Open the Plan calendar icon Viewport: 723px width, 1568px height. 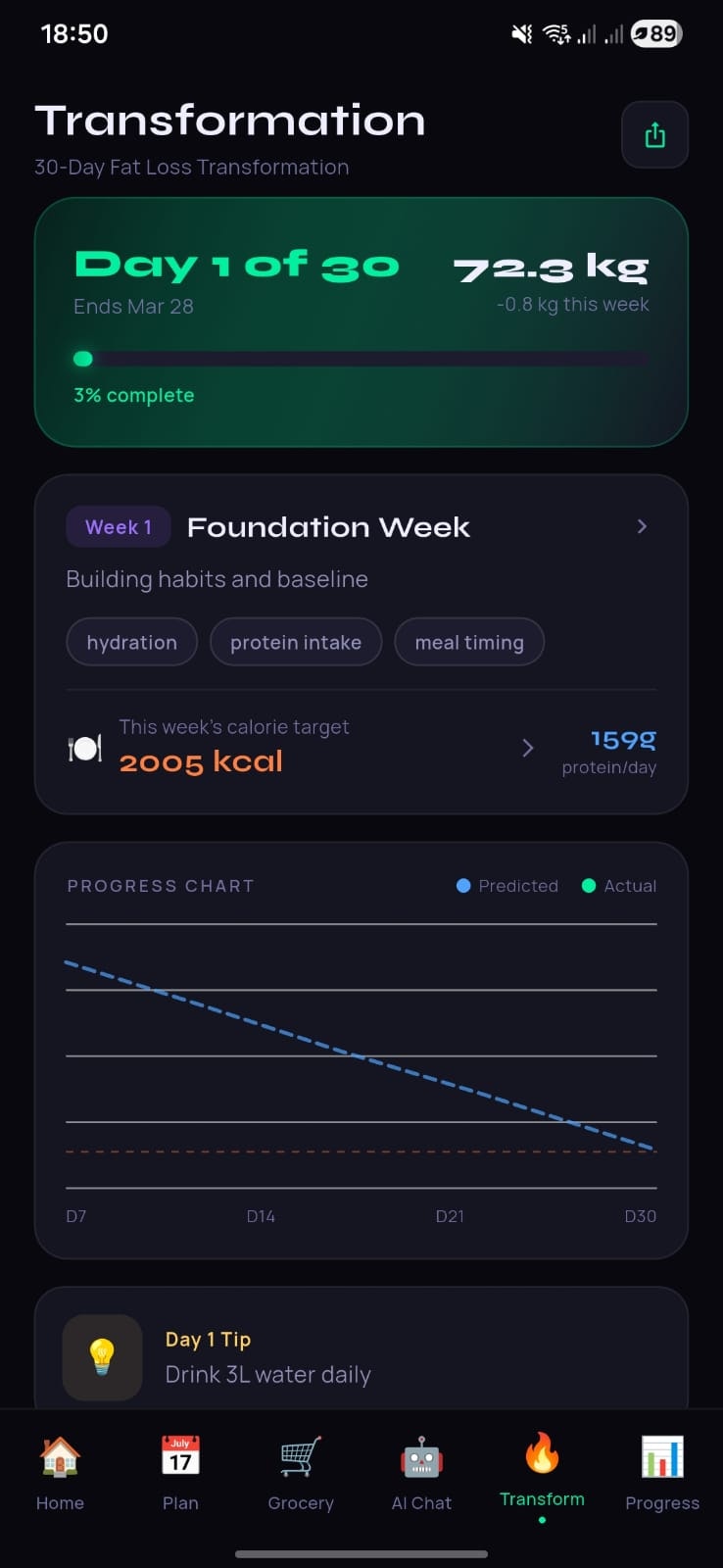coord(180,1456)
